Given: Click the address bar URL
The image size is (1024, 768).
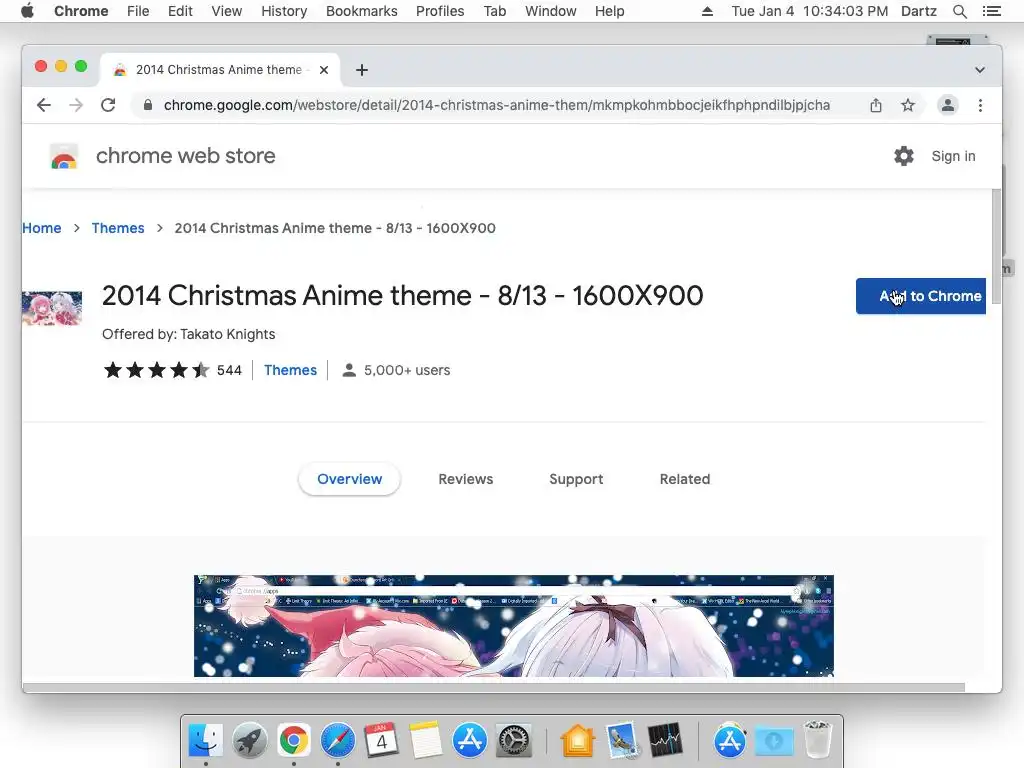Looking at the screenshot, I should (x=497, y=105).
